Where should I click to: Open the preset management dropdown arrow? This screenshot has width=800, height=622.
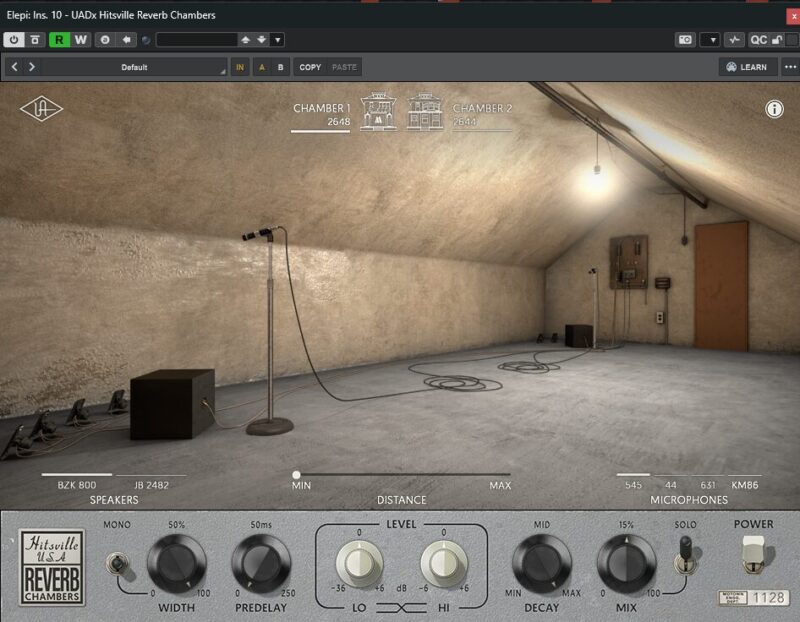pyautogui.click(x=278, y=40)
